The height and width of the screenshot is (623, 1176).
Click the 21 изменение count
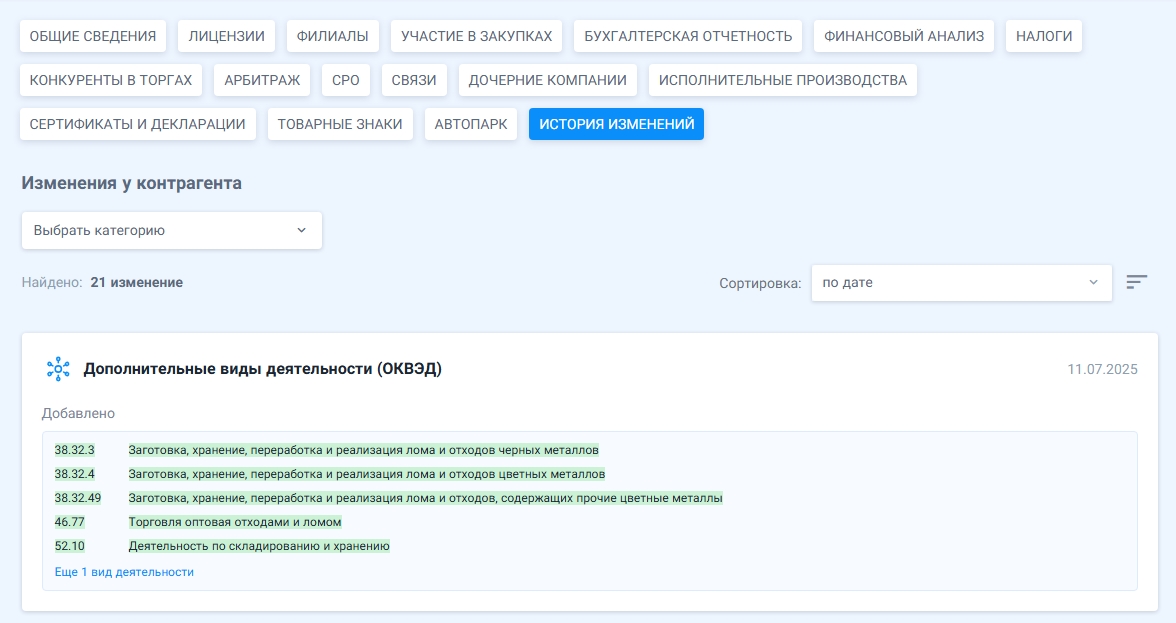[x=136, y=283]
